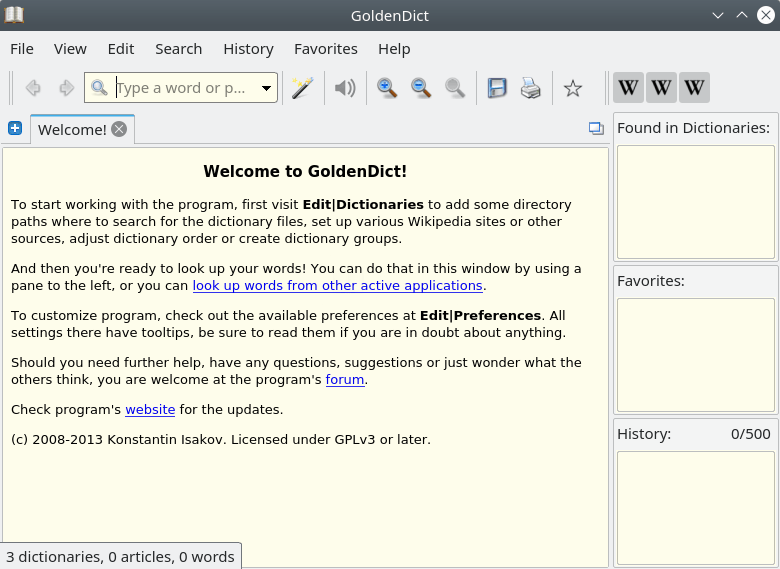The image size is (780, 569).
Task: Open the Edit menu
Action: pyautogui.click(x=121, y=49)
